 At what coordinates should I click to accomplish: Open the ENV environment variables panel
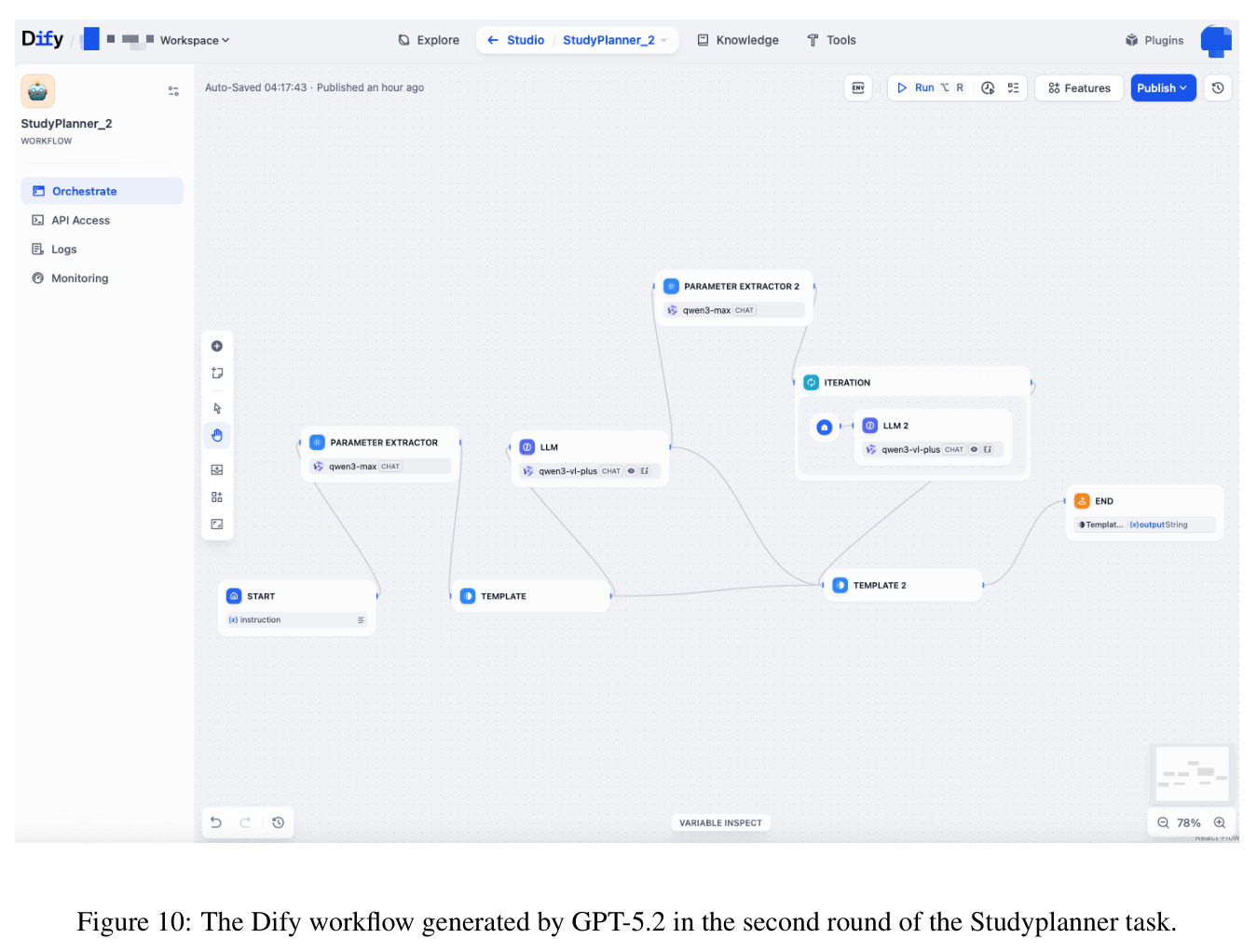858,88
